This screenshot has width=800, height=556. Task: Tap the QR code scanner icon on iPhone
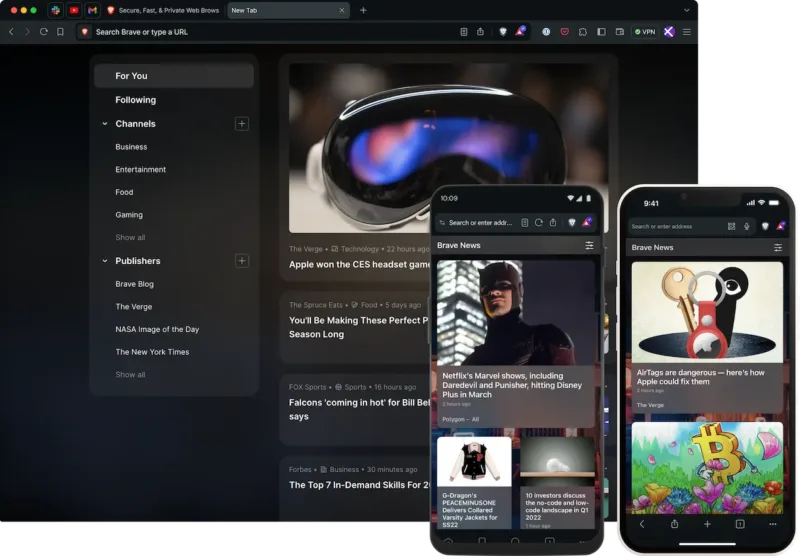731,226
